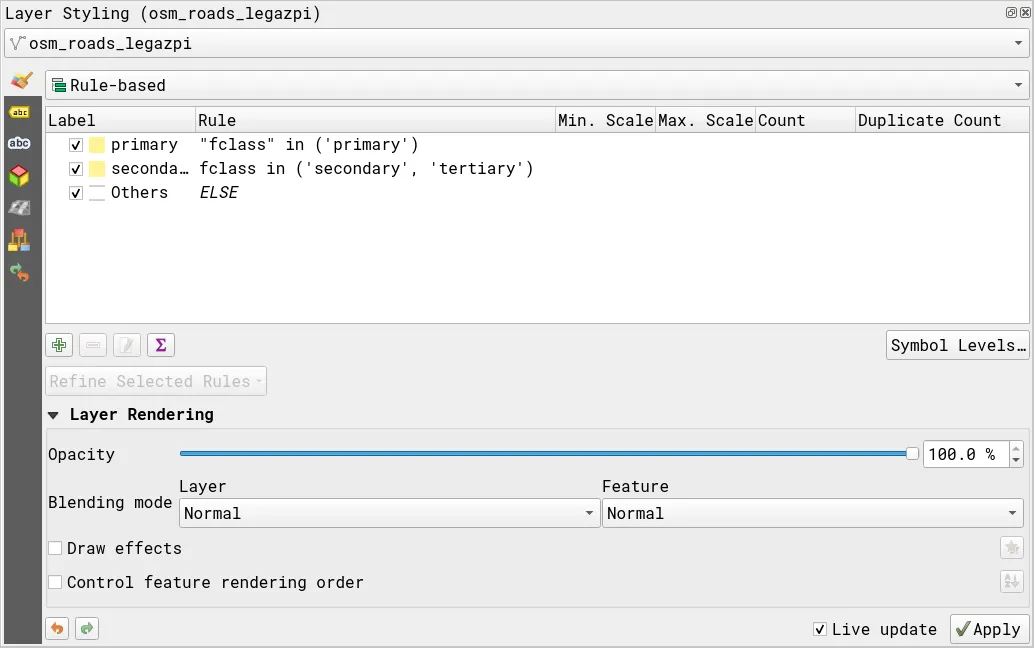Switch to the Labels tab in sidebar
1034x648 pixels.
pos(19,112)
